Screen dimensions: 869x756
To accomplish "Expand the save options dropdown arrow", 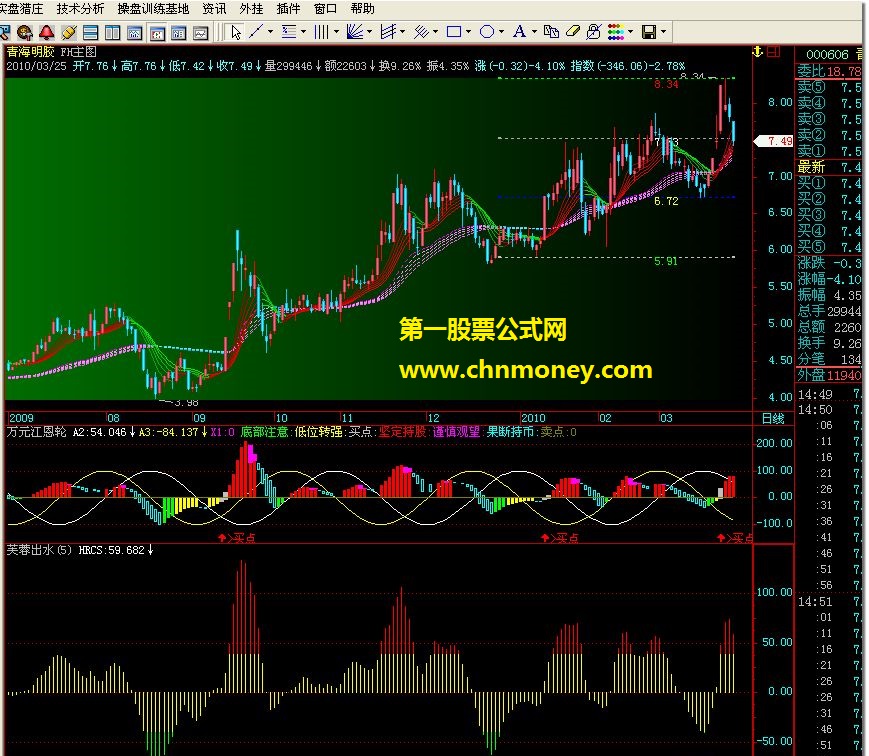I will [663, 32].
